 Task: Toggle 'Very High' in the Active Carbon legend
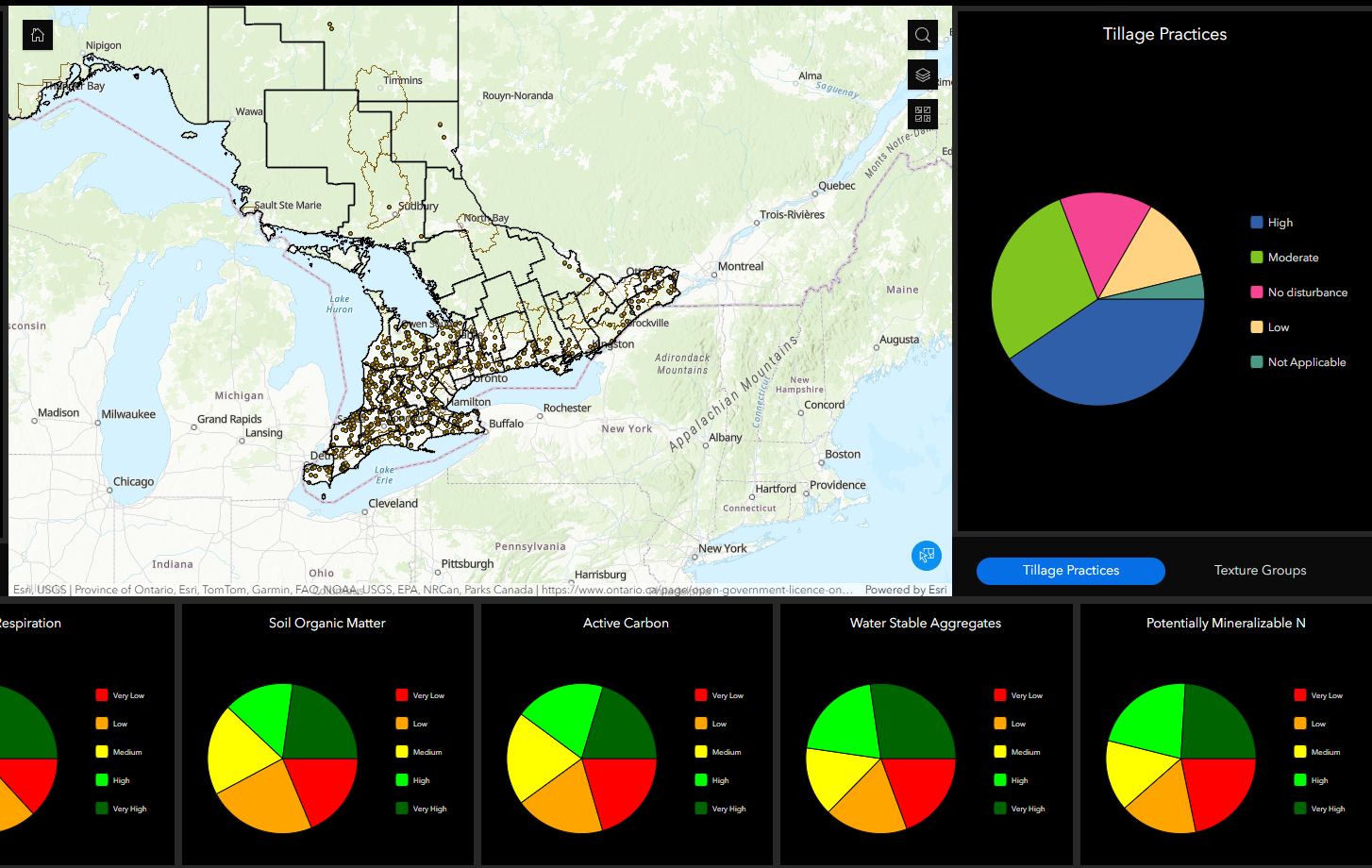click(x=724, y=809)
